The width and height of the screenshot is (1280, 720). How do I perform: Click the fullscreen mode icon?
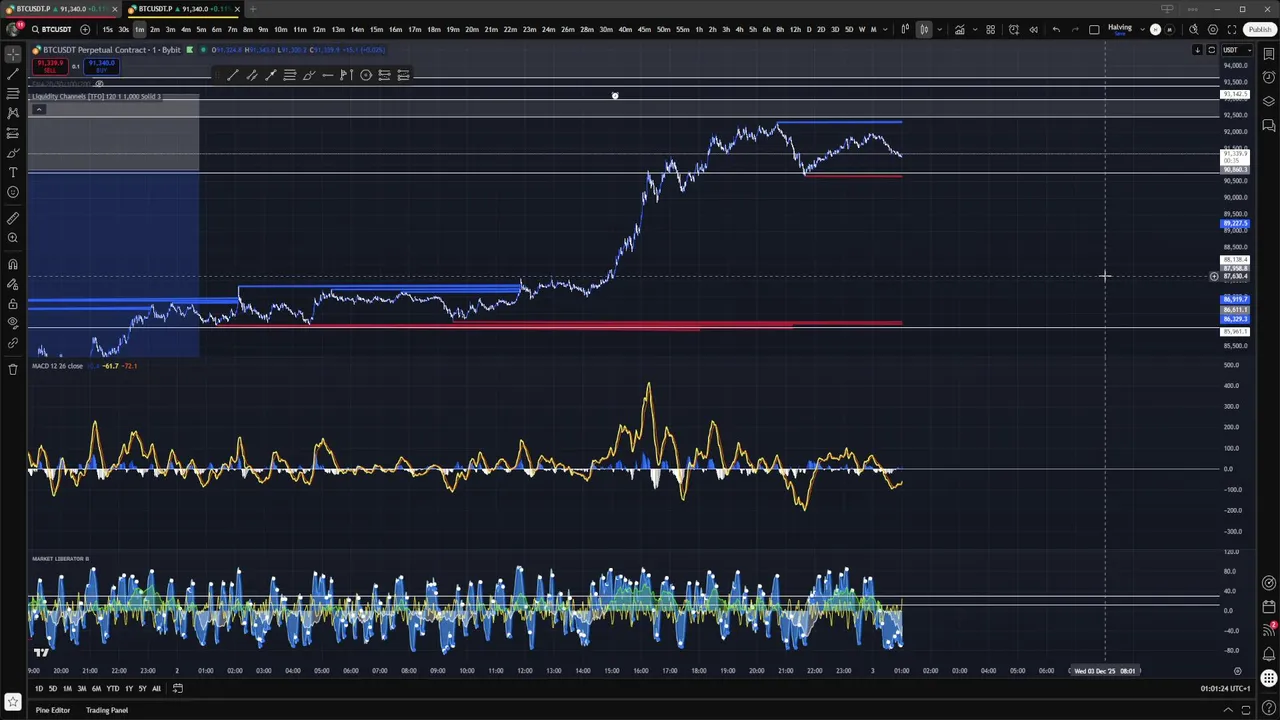pos(1232,29)
